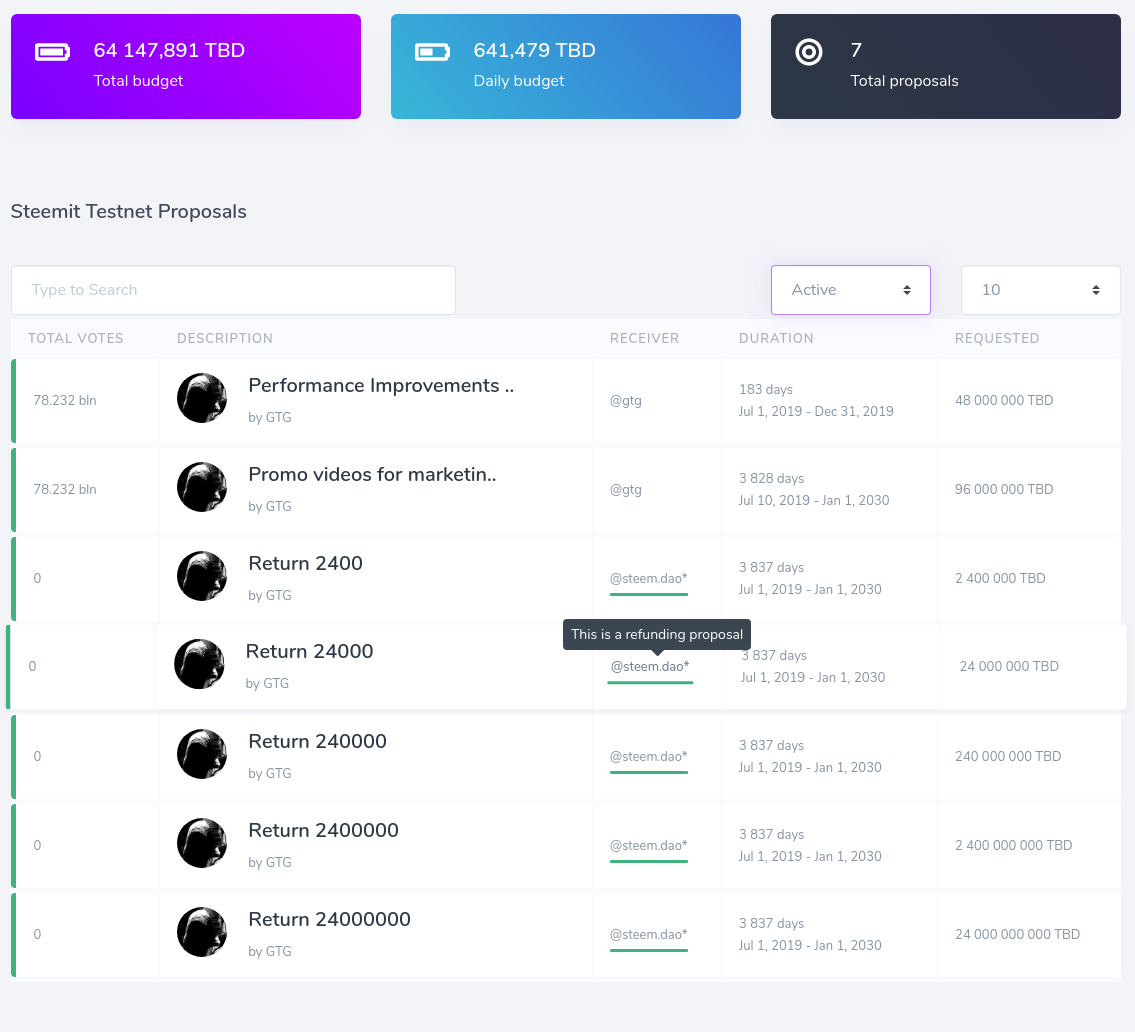Click 78.232 bln votes in Promo videos row
Image resolution: width=1135 pixels, height=1032 pixels.
tap(64, 490)
